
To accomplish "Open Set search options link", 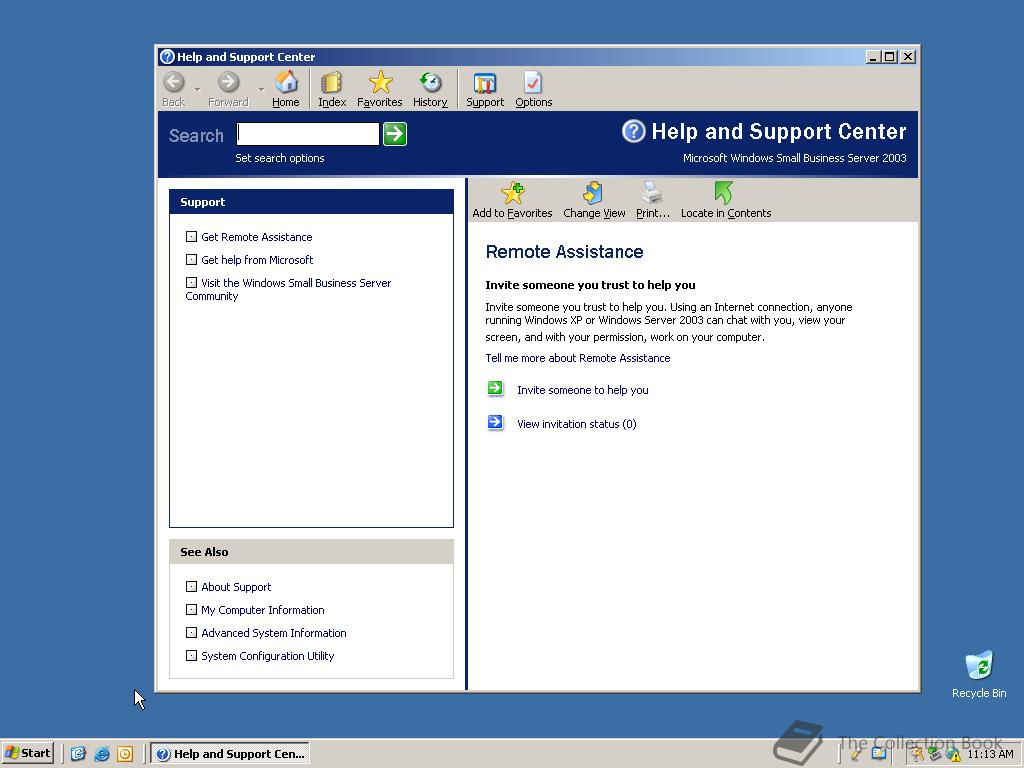I will [x=280, y=158].
